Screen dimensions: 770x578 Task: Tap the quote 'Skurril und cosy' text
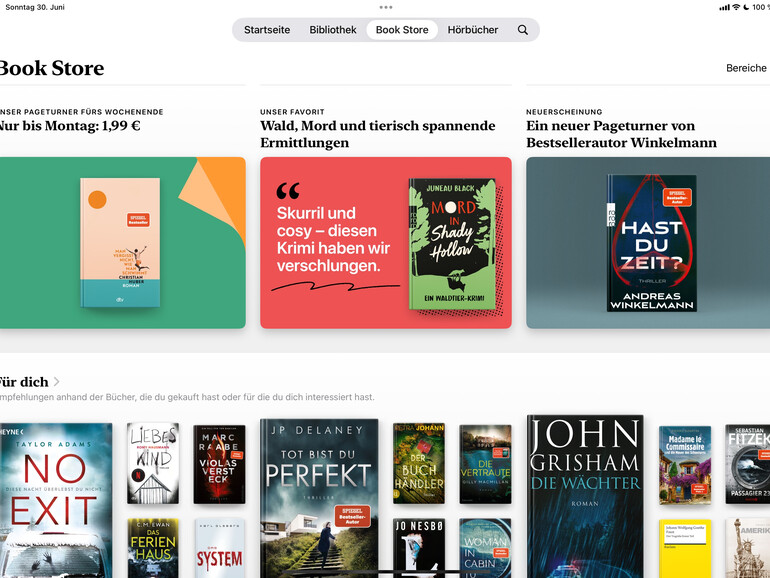pos(333,239)
